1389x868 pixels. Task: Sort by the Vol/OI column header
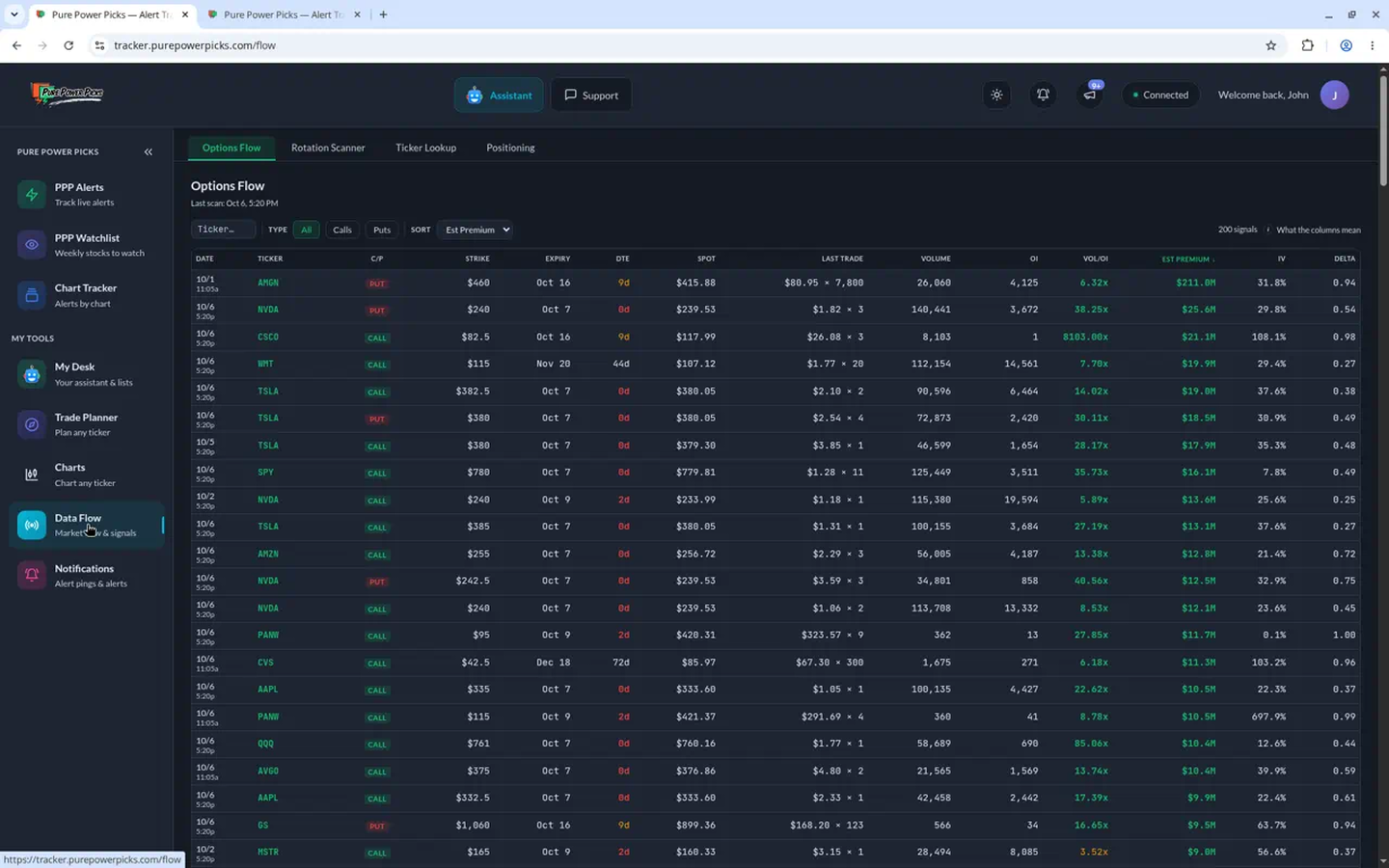[x=1095, y=258]
